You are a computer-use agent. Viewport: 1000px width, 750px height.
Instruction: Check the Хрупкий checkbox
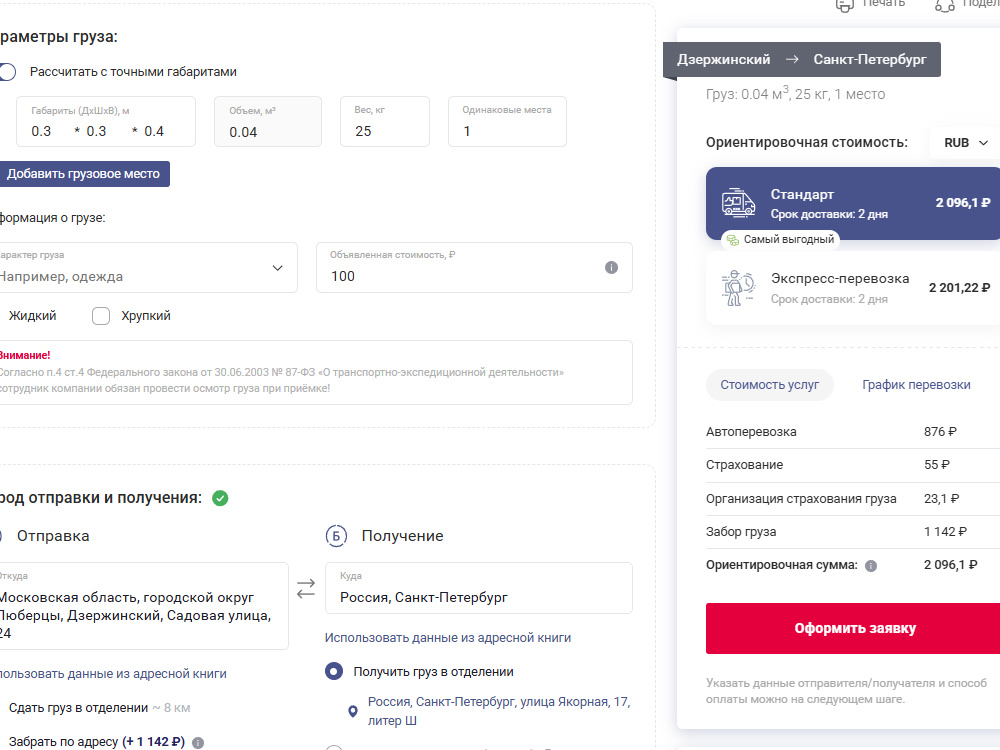(101, 316)
